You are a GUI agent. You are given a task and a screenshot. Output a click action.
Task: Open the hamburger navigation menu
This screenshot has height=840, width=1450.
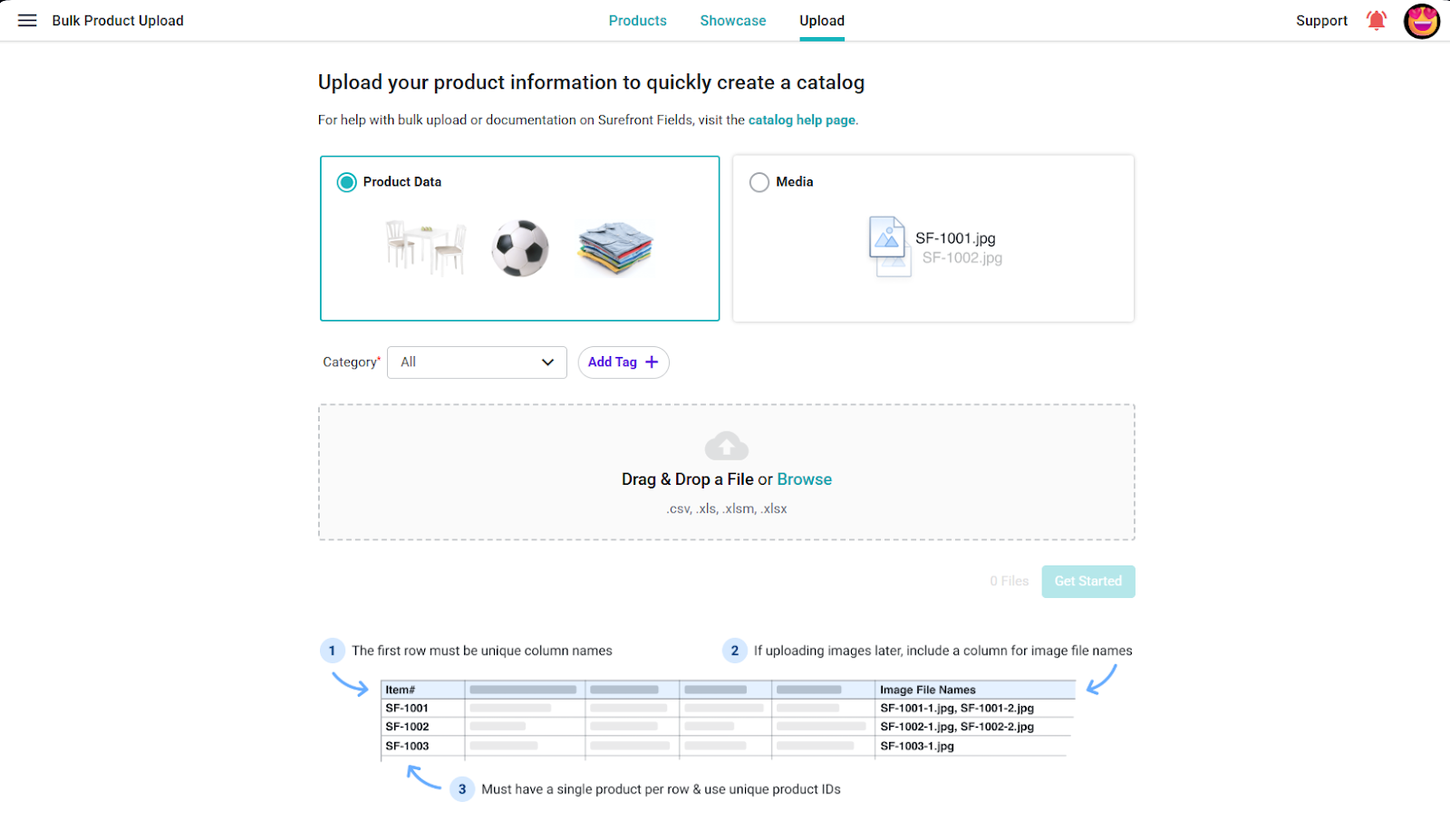(27, 21)
